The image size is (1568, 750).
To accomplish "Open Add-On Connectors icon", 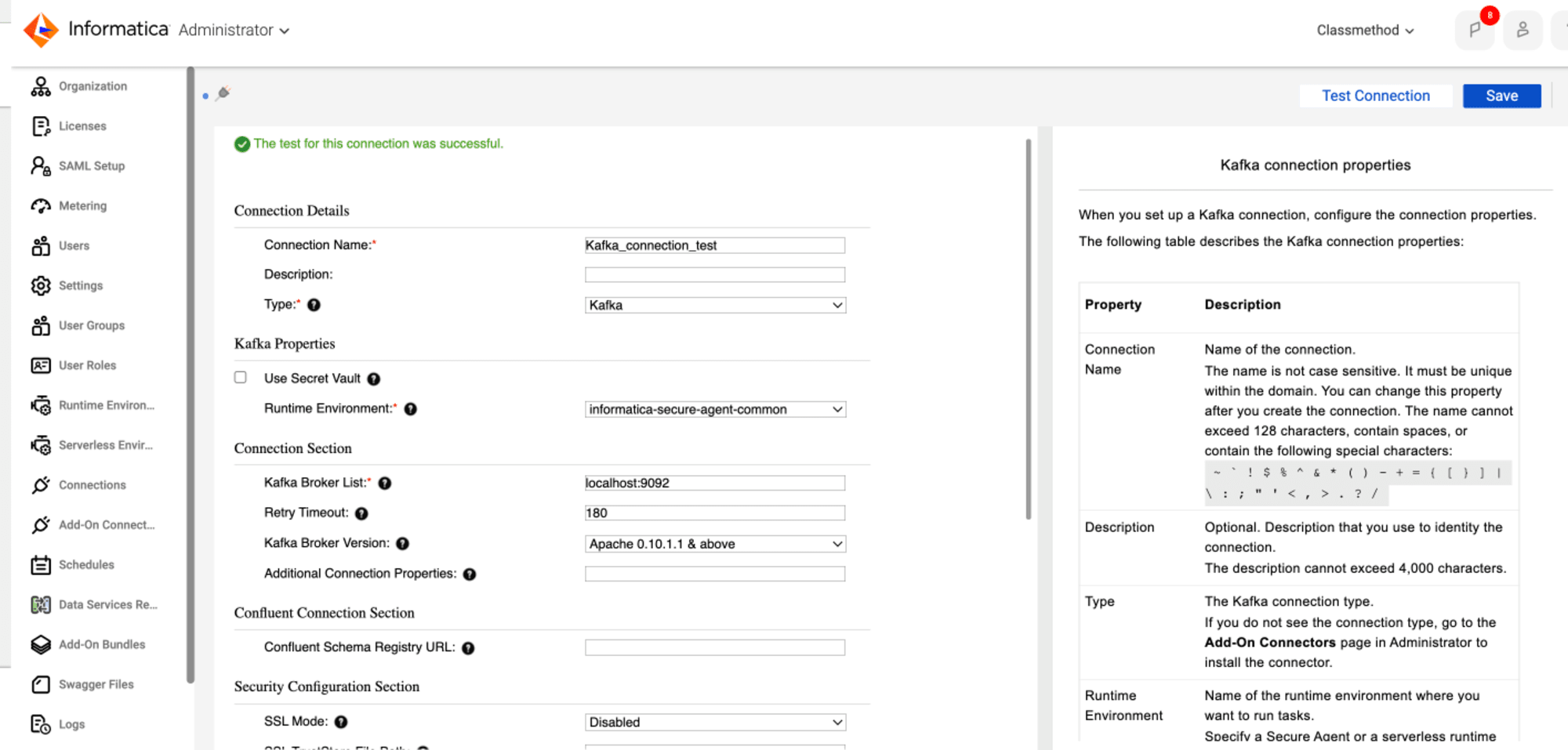I will 41,525.
